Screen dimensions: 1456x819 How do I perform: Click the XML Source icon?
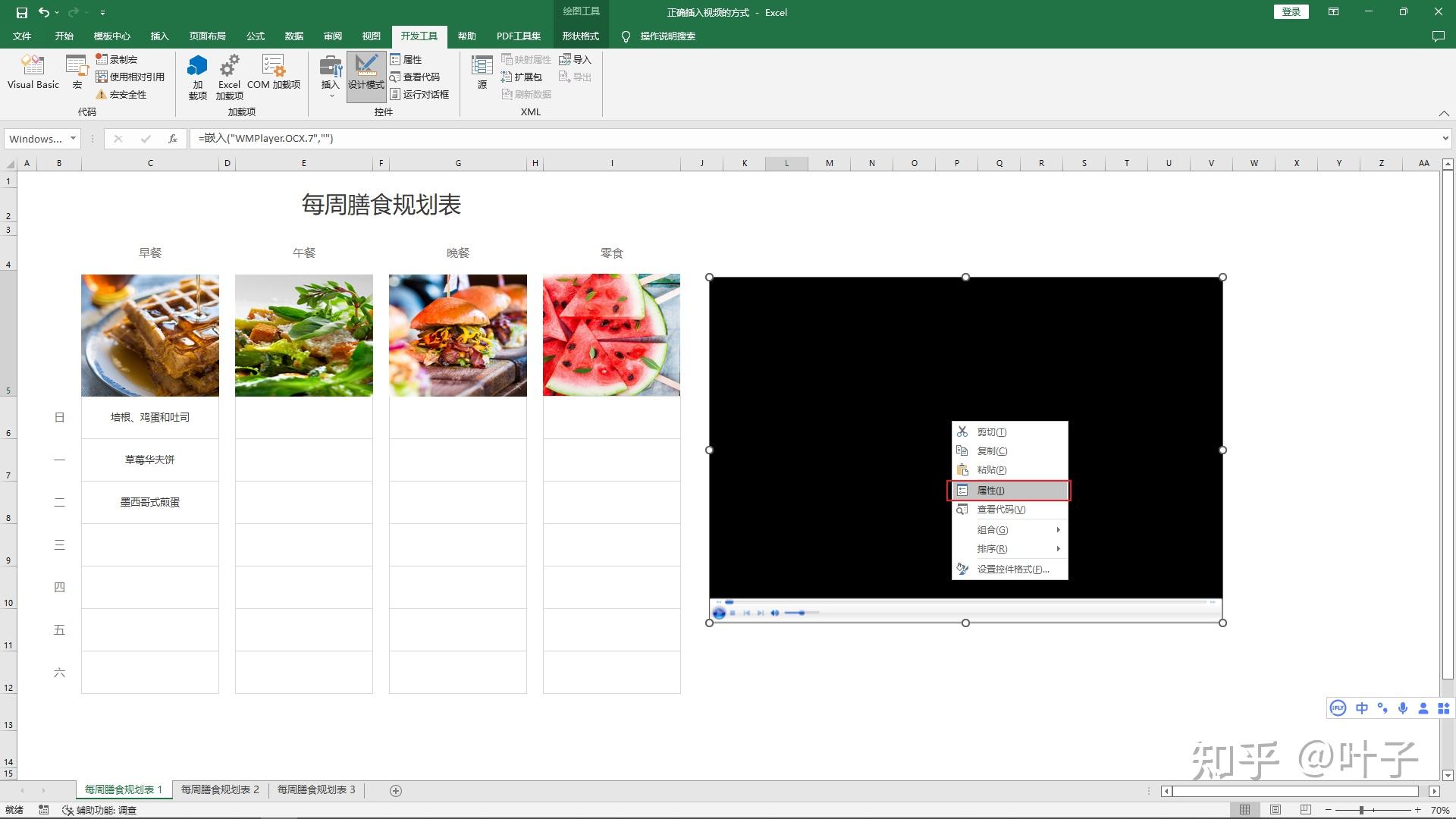(x=482, y=72)
